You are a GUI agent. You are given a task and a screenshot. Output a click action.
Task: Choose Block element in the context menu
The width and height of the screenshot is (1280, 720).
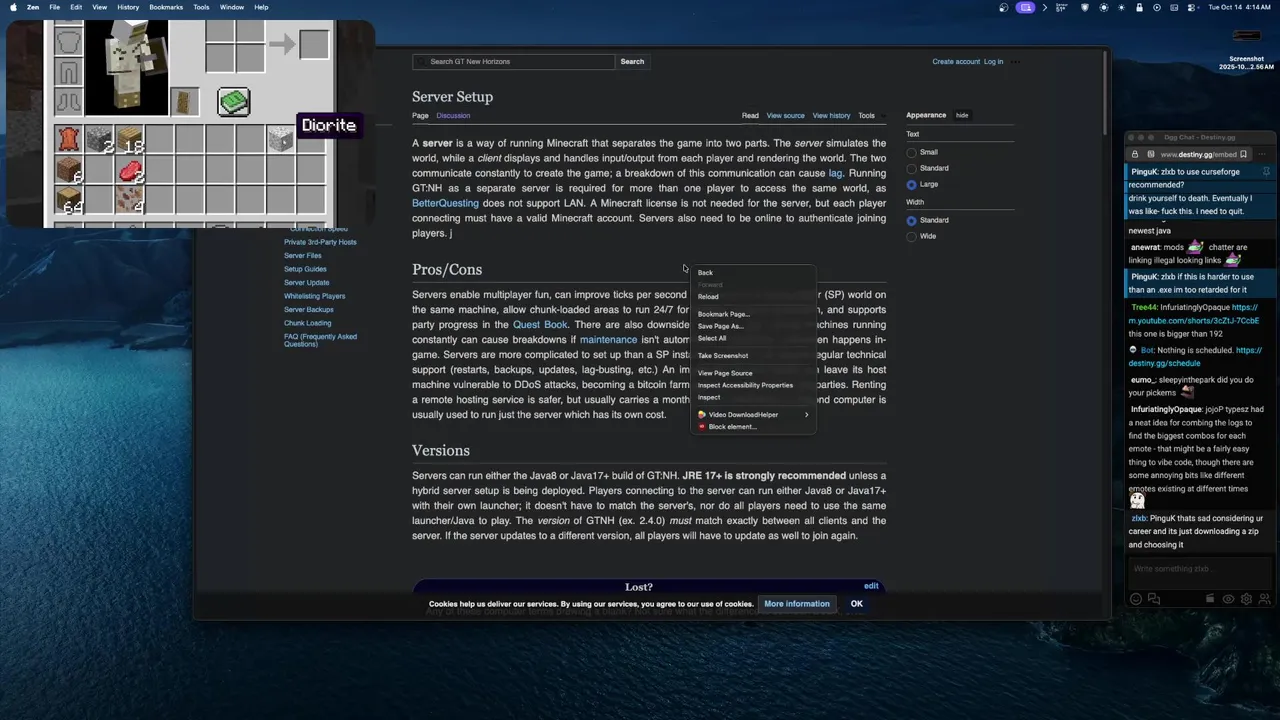[x=753, y=427]
